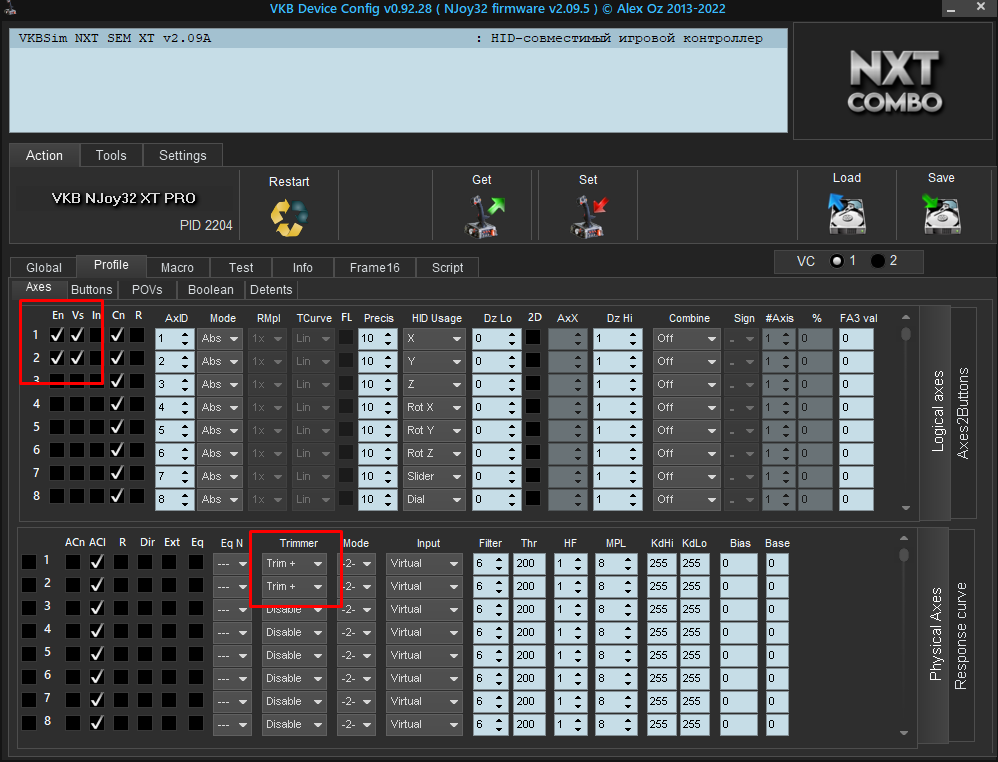
Task: Click the Filter value field for physical axis 1
Action: 490,564
